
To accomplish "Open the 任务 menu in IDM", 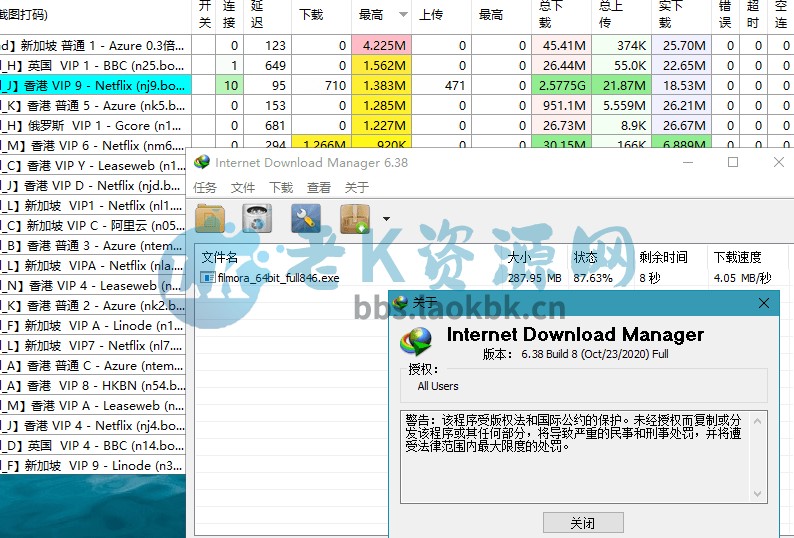I will click(205, 187).
